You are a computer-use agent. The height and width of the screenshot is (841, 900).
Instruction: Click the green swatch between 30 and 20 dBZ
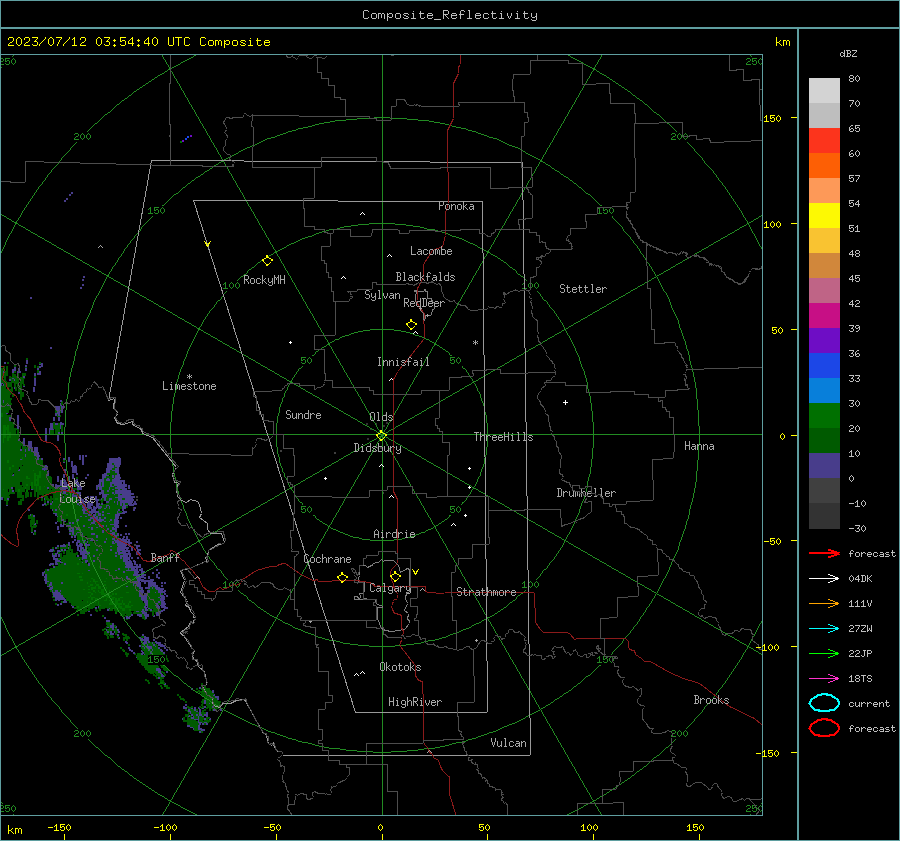point(824,416)
